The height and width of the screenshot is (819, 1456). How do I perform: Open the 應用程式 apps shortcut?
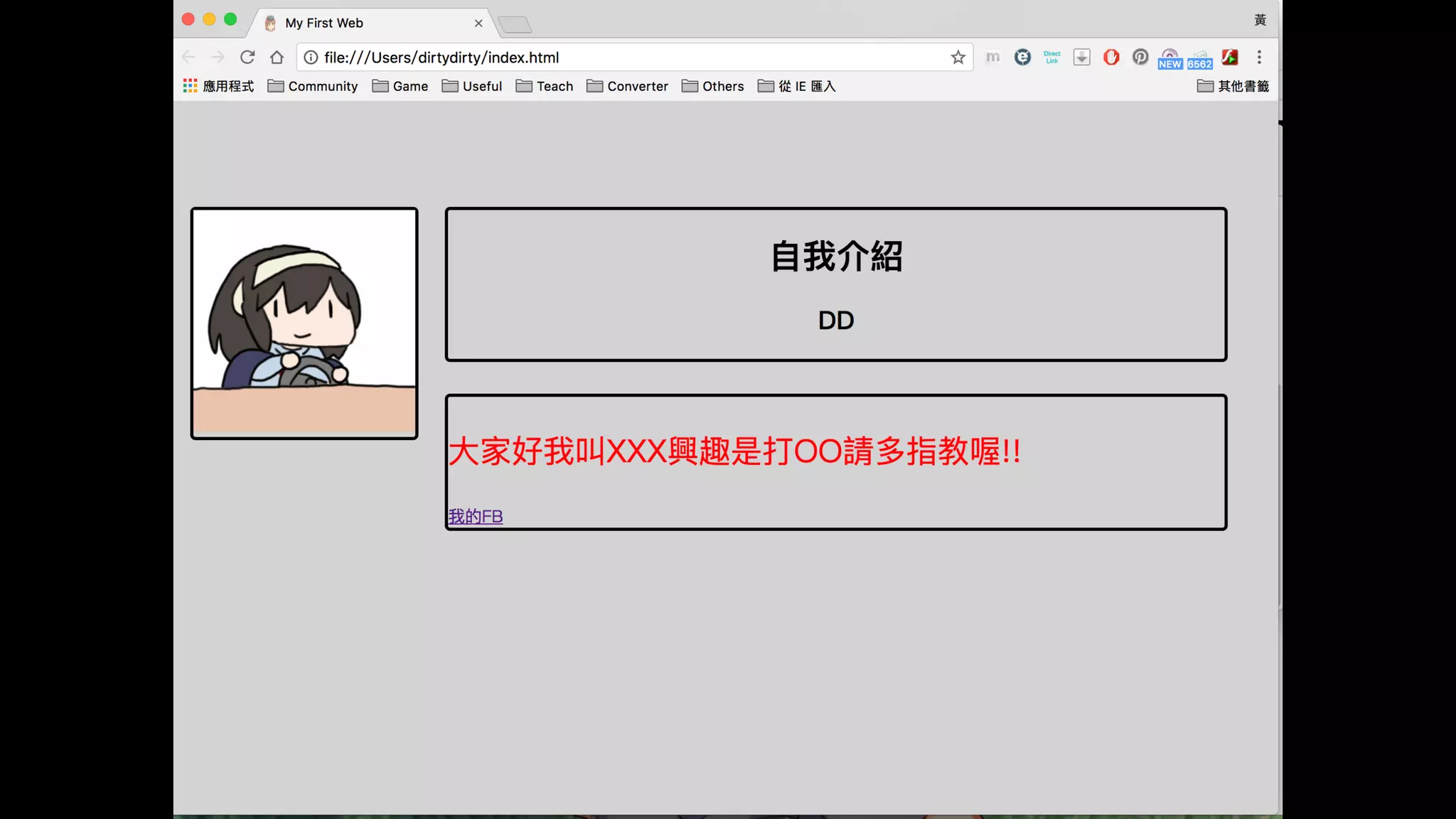218,86
